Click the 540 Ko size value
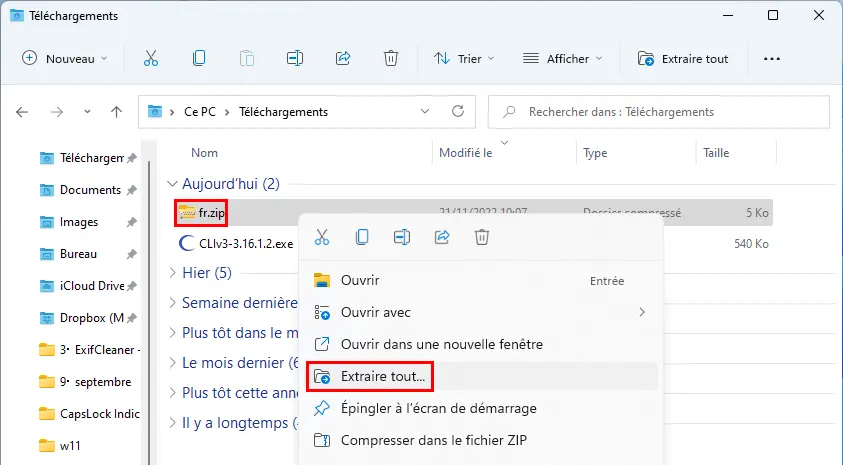 tap(751, 244)
